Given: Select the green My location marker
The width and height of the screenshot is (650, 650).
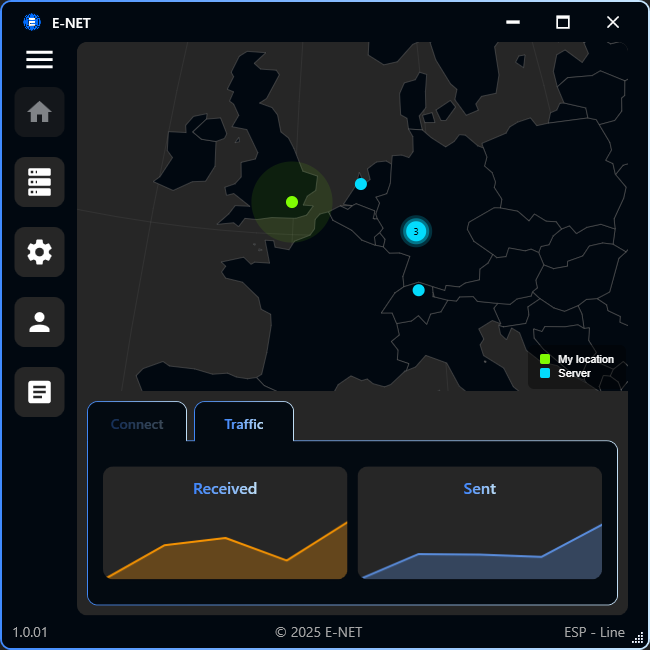Looking at the screenshot, I should pyautogui.click(x=292, y=202).
